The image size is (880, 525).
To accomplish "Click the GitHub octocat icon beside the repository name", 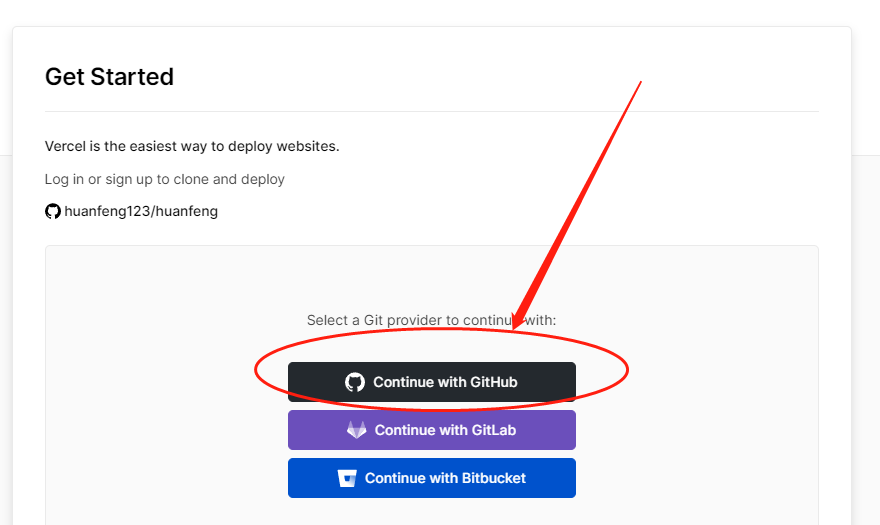I will tap(53, 211).
